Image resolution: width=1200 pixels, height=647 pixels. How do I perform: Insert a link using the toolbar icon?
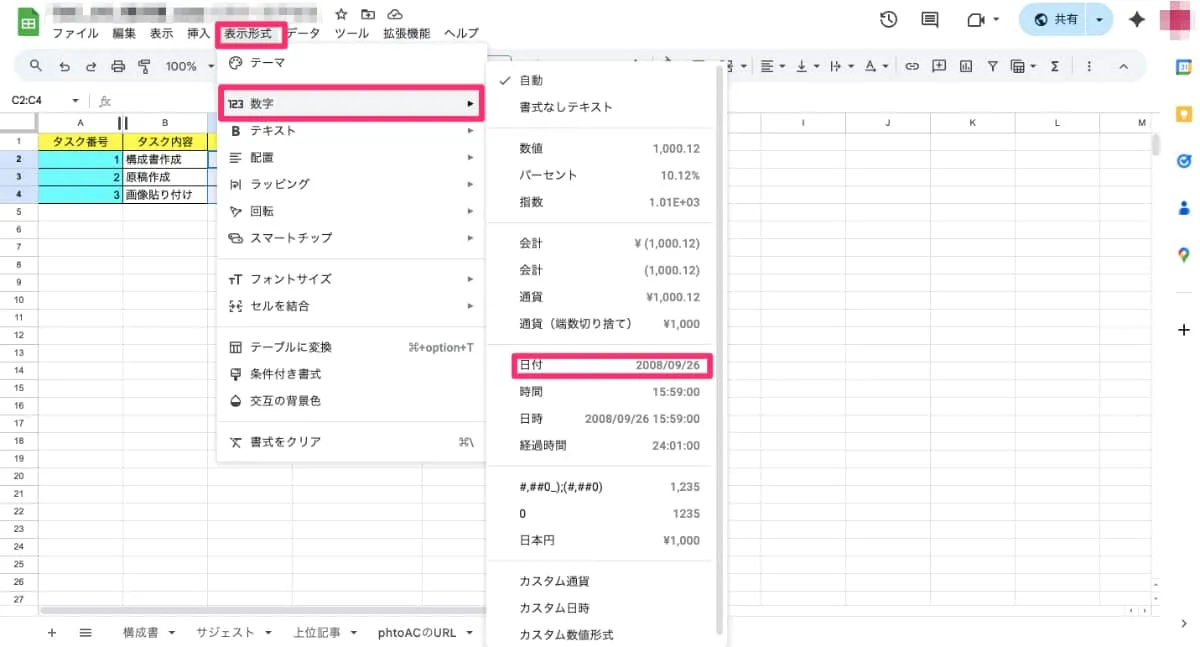click(x=912, y=66)
